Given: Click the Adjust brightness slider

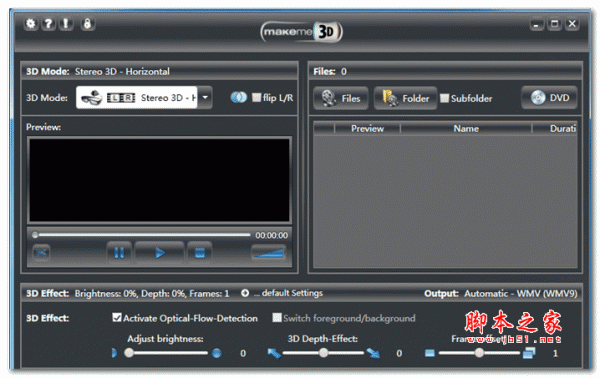Looking at the screenshot, I should coord(166,353).
